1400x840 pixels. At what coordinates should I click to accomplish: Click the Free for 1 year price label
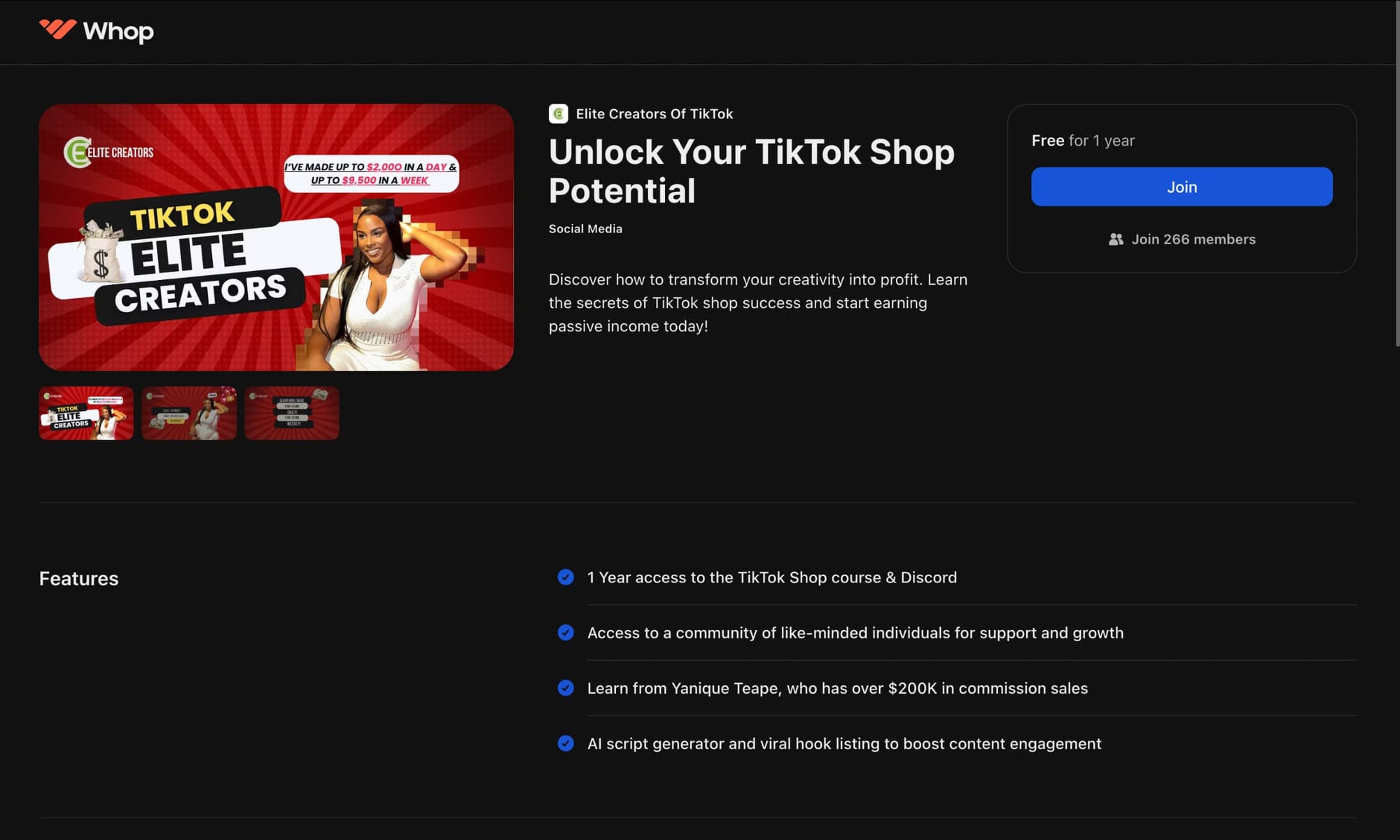[x=1082, y=141]
